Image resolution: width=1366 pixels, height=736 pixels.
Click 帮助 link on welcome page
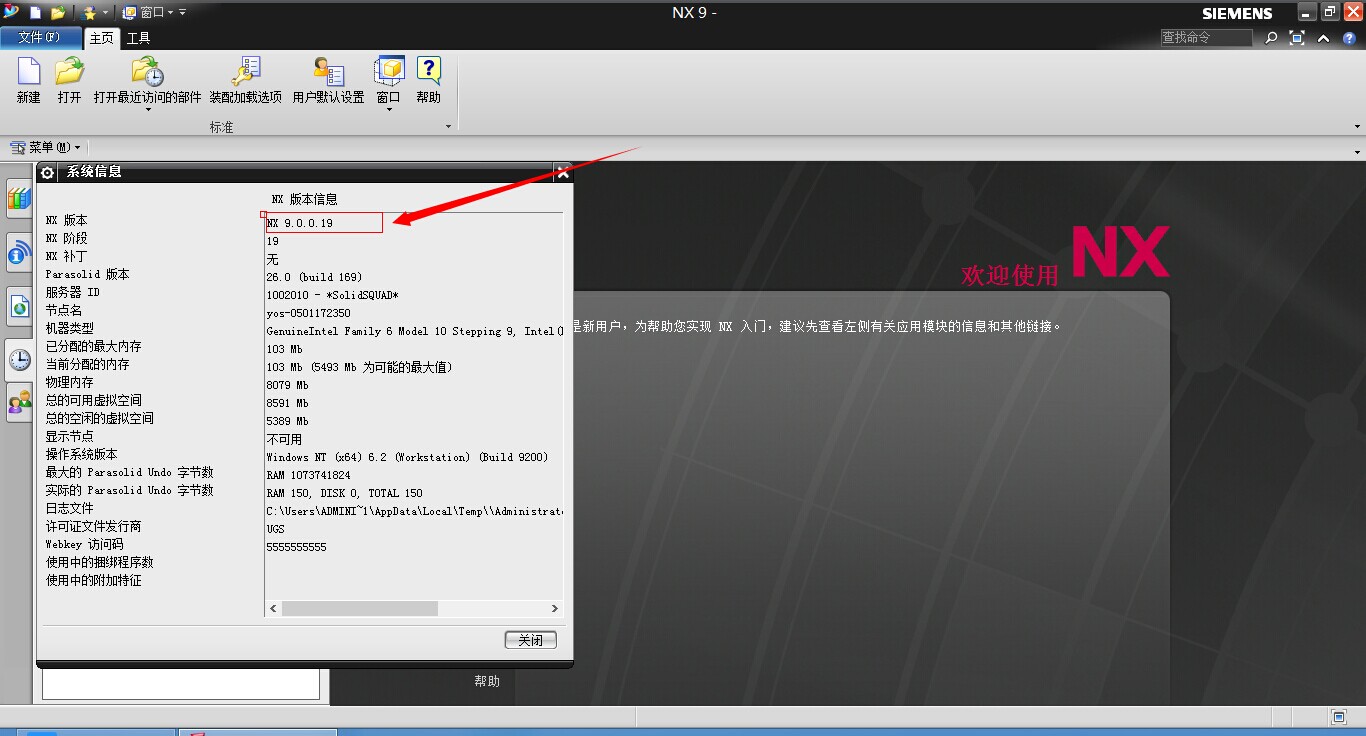click(x=487, y=681)
